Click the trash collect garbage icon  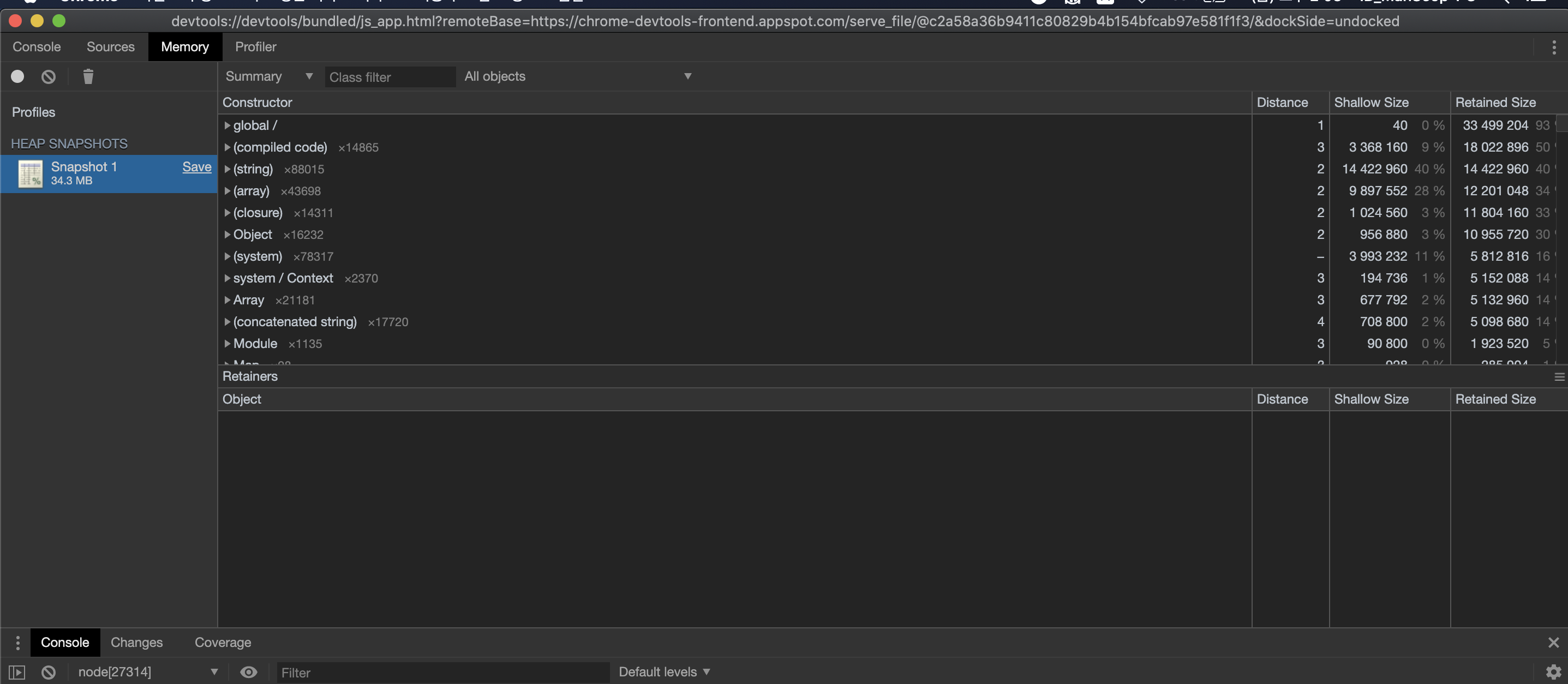88,77
